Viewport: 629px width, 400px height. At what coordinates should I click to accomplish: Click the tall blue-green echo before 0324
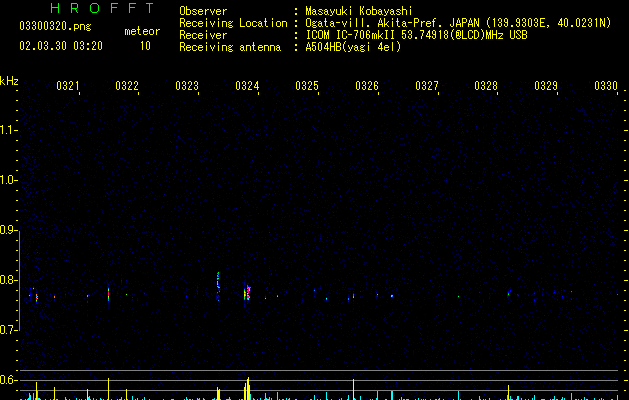[x=218, y=286]
